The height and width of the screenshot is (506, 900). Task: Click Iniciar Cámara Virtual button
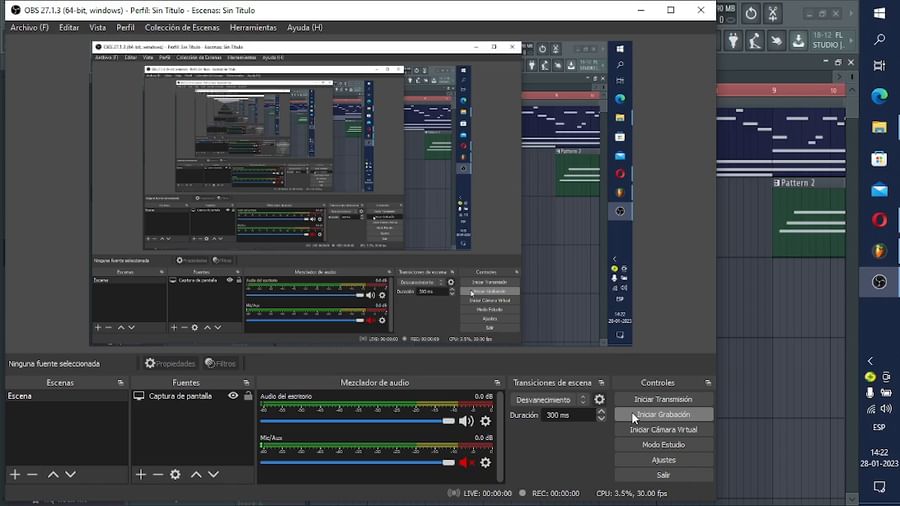664,430
